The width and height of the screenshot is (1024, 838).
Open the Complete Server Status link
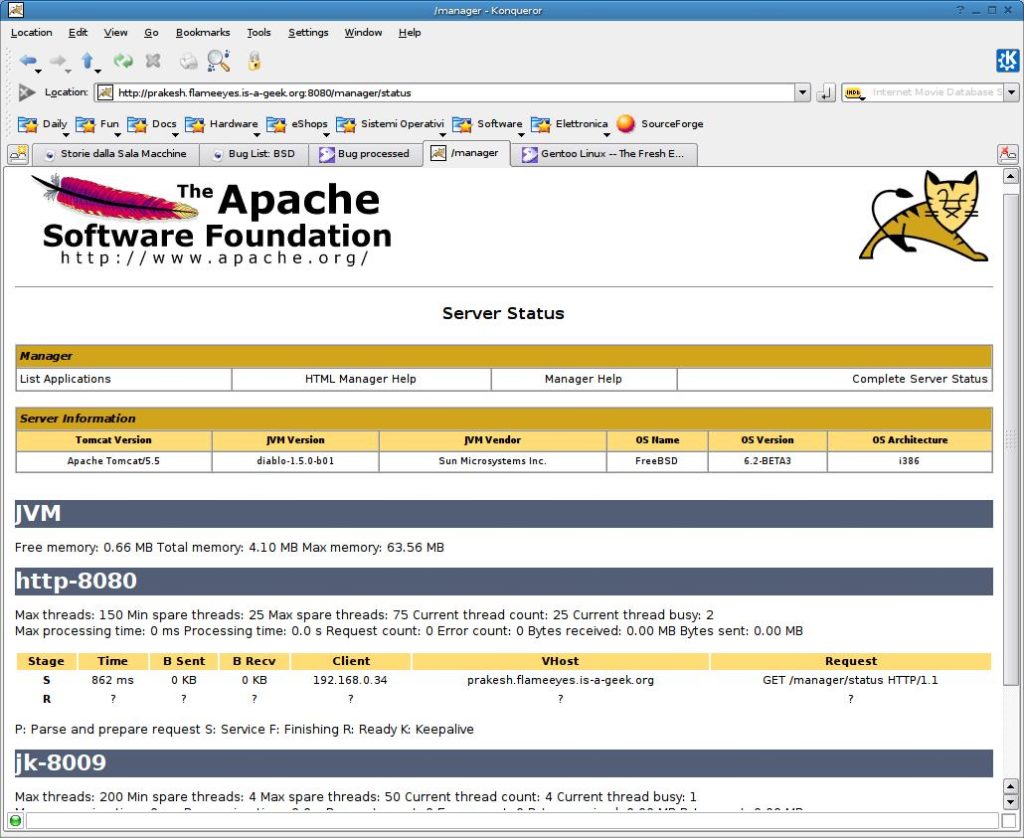920,379
